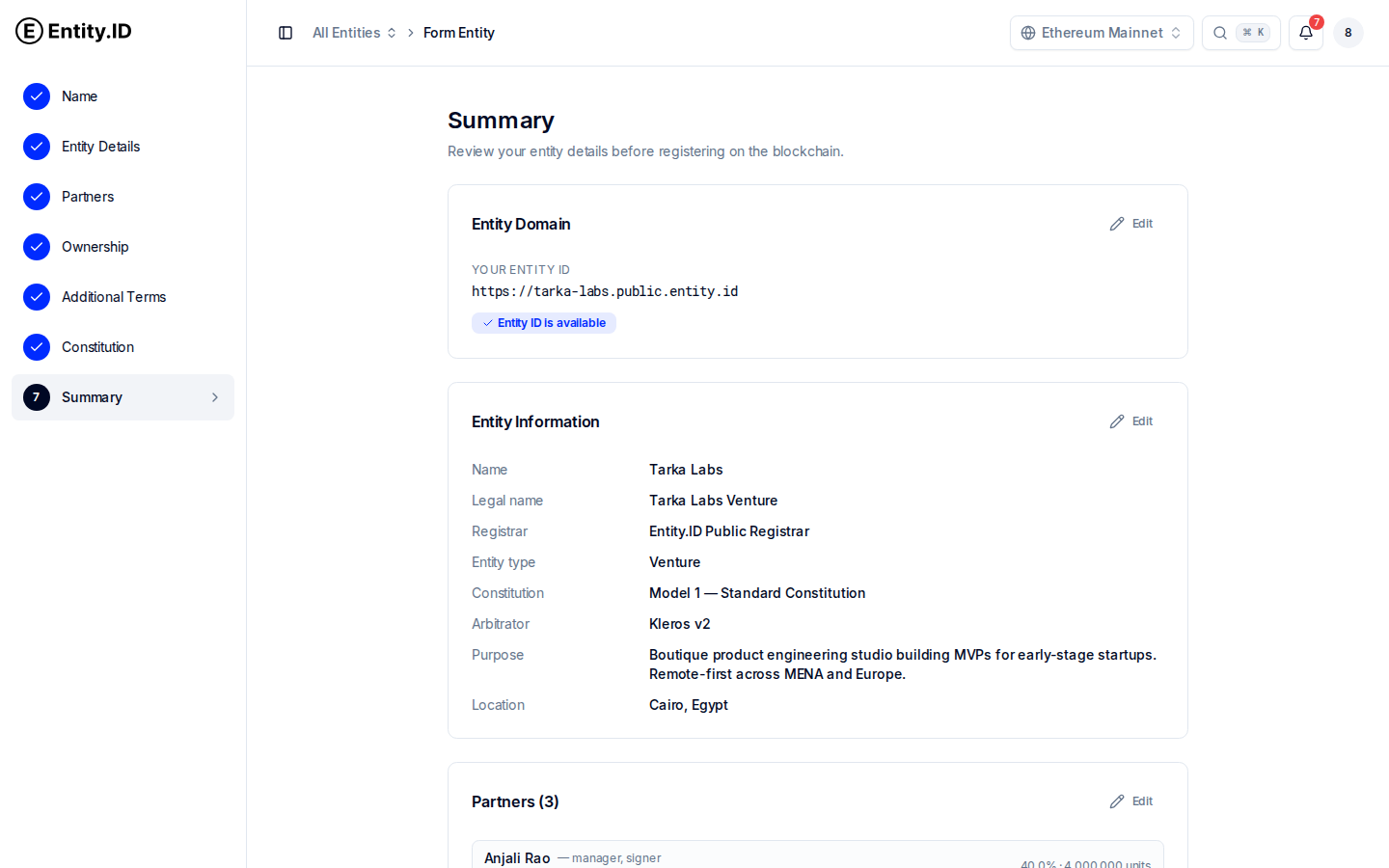Click the Summary step chevron arrow
This screenshot has width=1389, height=868.
(x=215, y=397)
